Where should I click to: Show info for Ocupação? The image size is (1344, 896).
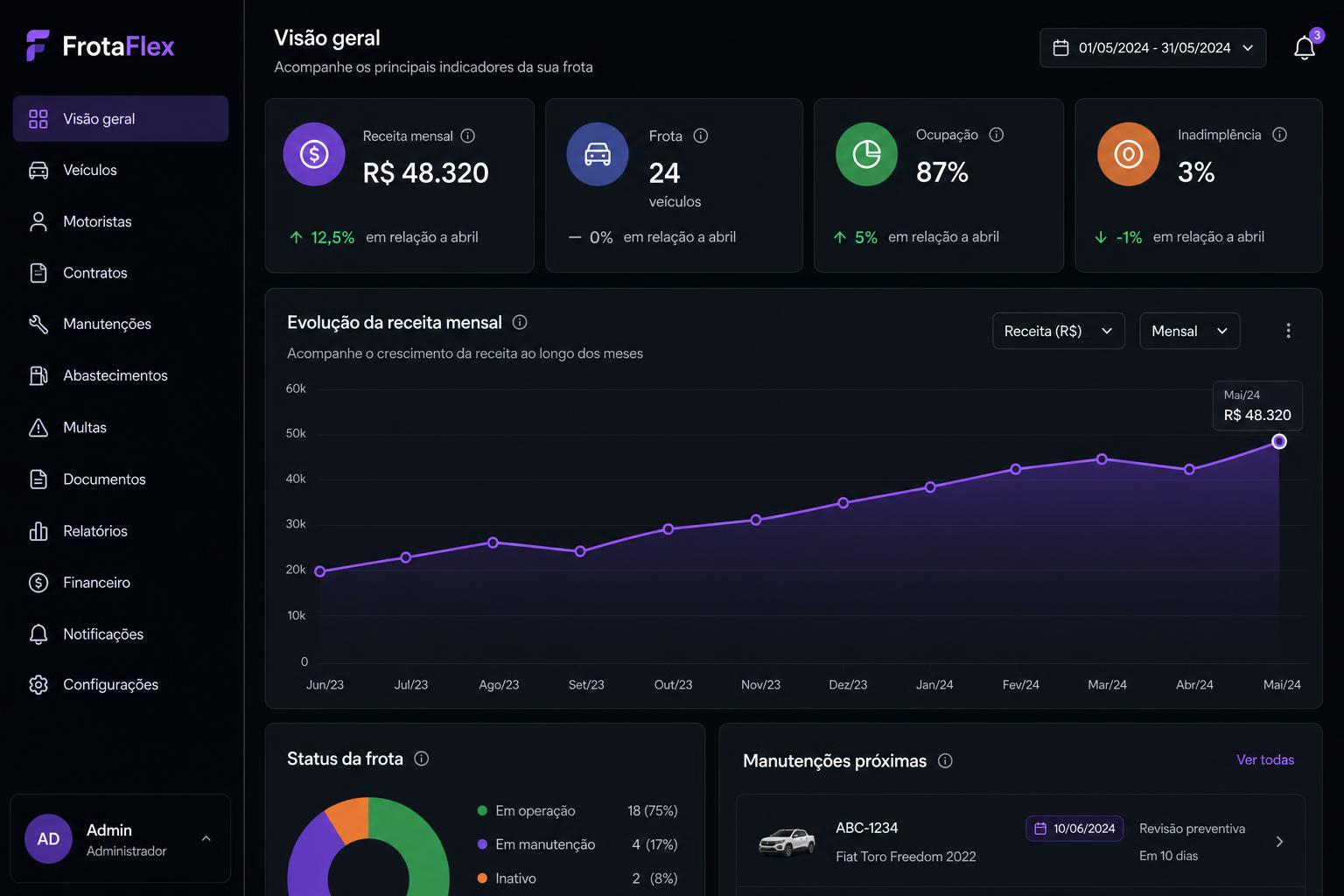tap(997, 135)
